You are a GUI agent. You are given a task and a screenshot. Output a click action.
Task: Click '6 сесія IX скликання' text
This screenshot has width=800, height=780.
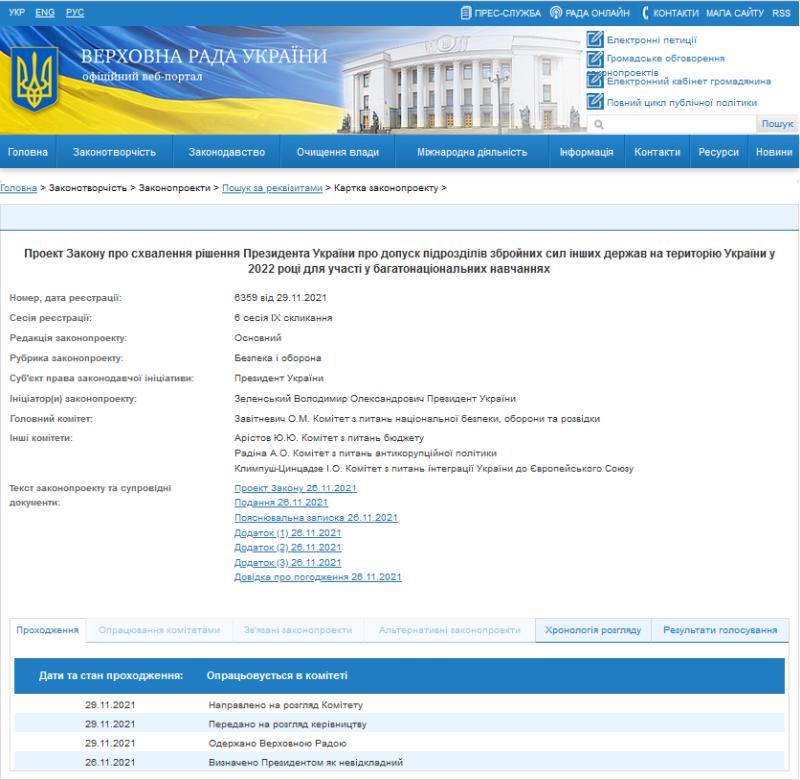click(283, 318)
